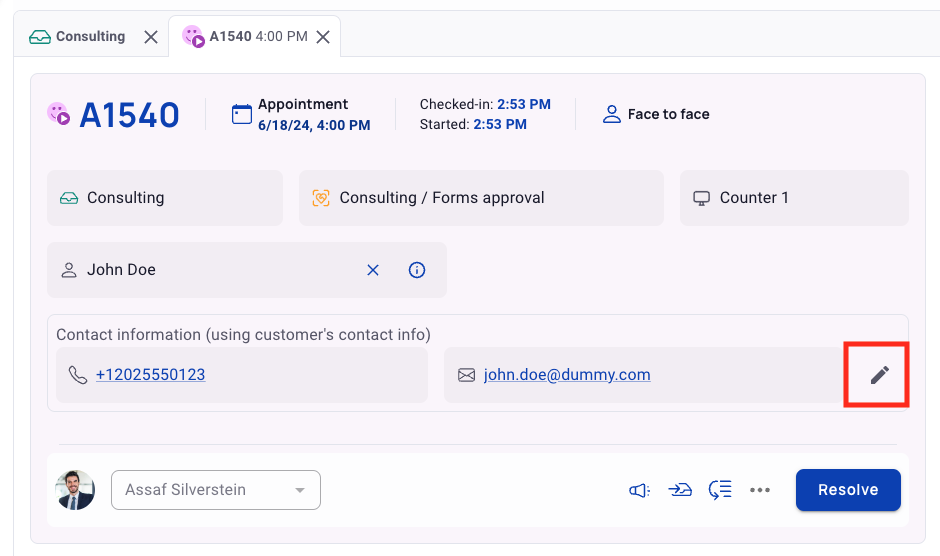Image resolution: width=940 pixels, height=556 pixels.
Task: Click the Counter 1 field
Action: [x=794, y=198]
